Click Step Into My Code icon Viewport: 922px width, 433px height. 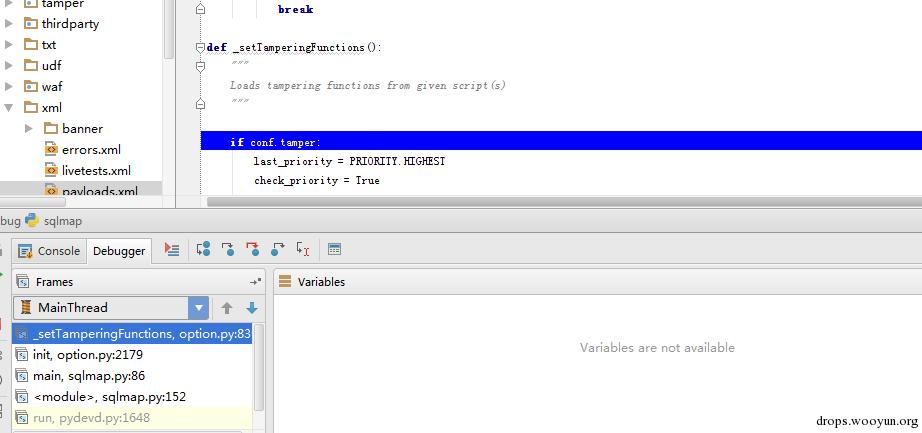point(252,250)
